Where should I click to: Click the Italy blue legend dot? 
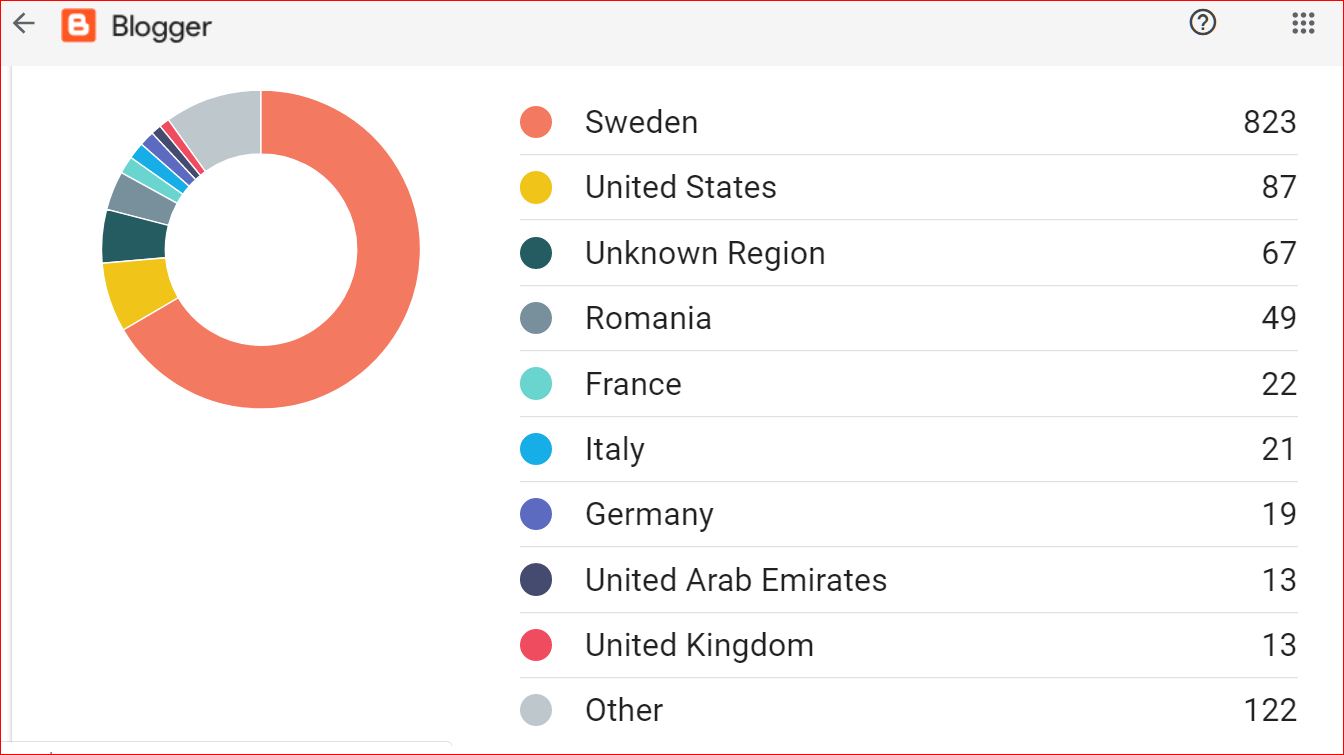(x=536, y=449)
